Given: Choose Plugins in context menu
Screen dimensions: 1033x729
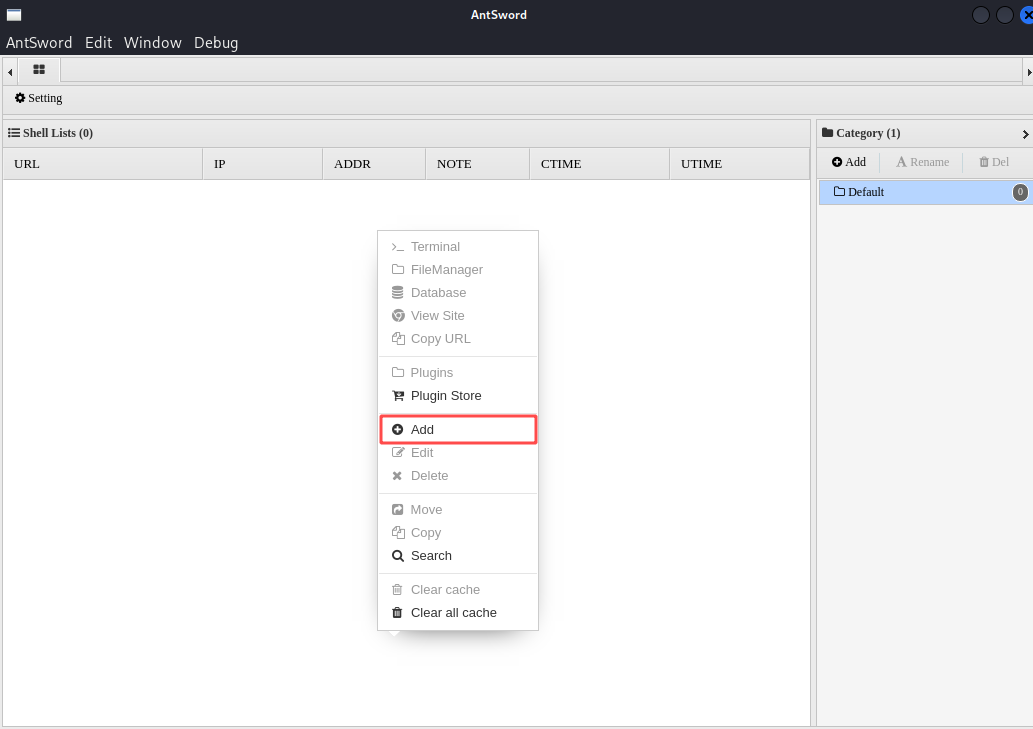Looking at the screenshot, I should [x=458, y=373].
